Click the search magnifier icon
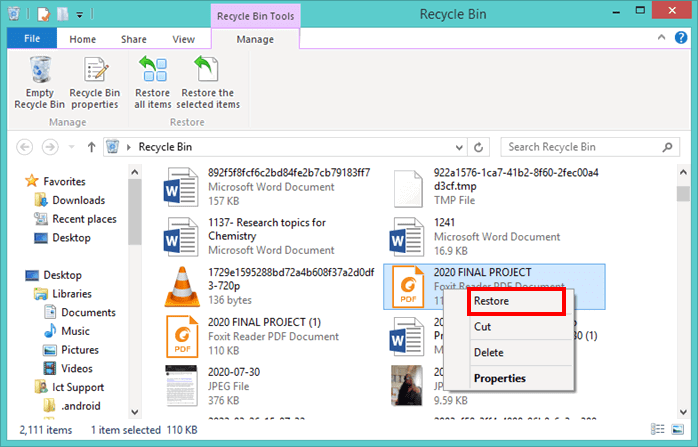698x447 pixels. pos(667,147)
